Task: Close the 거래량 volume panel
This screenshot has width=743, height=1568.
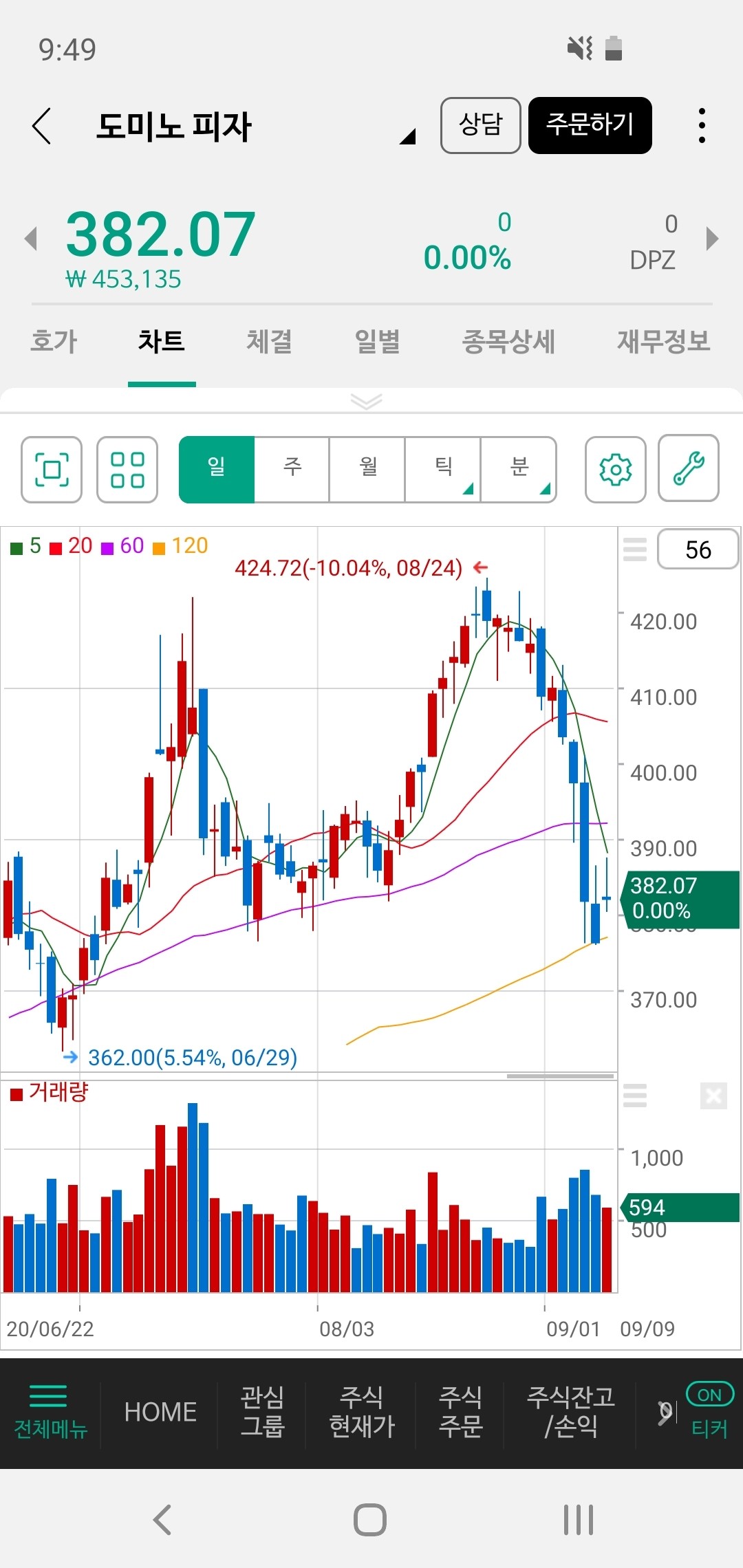Action: point(713,1096)
